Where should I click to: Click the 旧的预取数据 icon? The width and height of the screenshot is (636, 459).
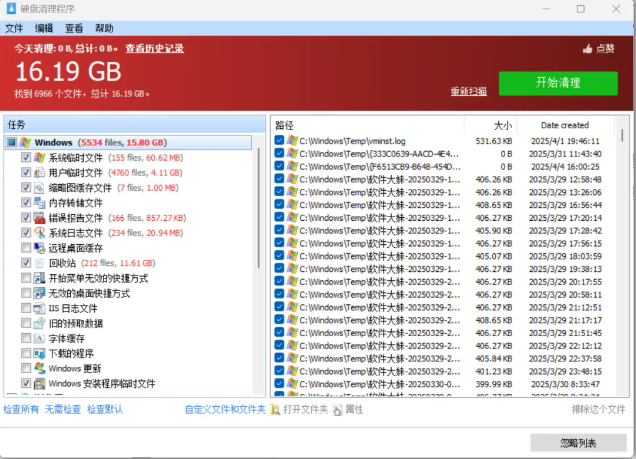39,323
